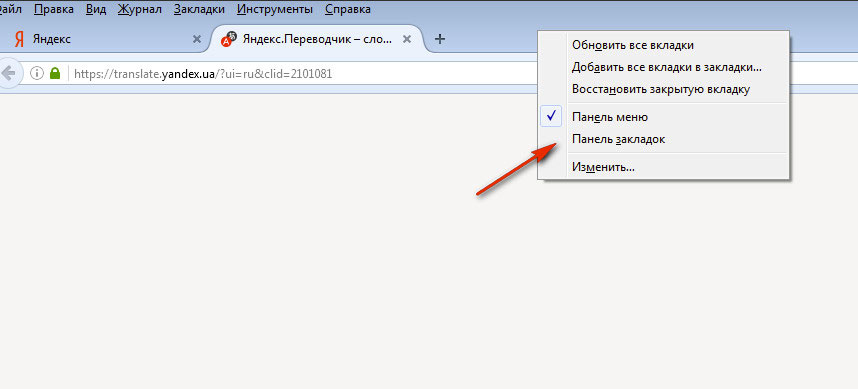
Task: Switch to the Яндекс.Переводчик tab
Action: point(316,39)
